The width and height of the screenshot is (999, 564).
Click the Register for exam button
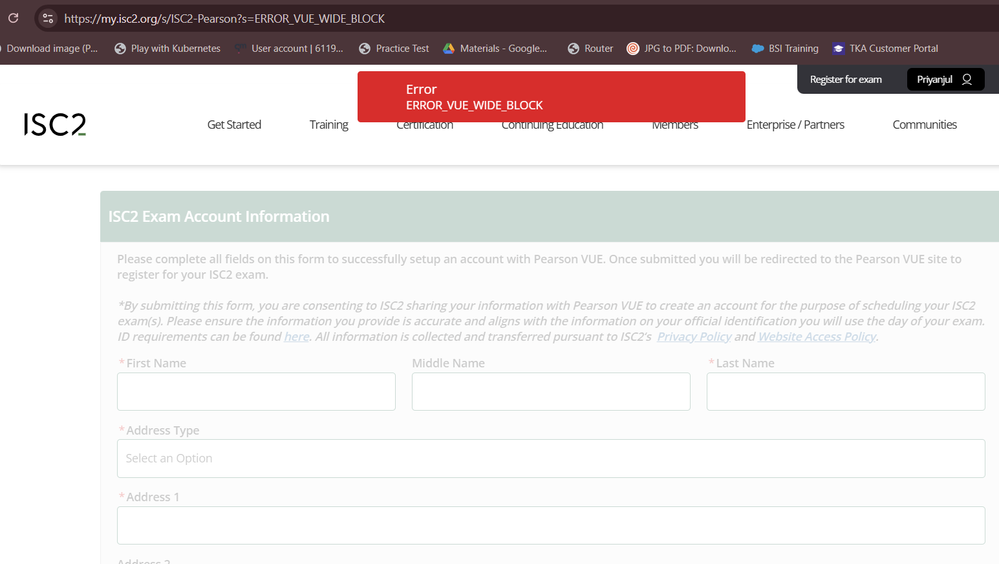click(846, 80)
